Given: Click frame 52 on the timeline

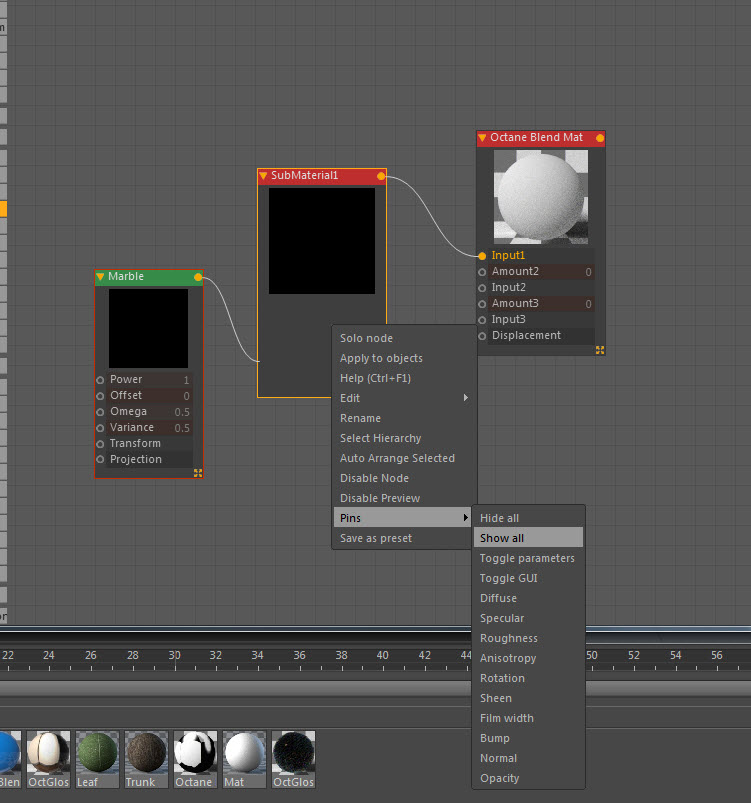Looking at the screenshot, I should click(x=634, y=656).
